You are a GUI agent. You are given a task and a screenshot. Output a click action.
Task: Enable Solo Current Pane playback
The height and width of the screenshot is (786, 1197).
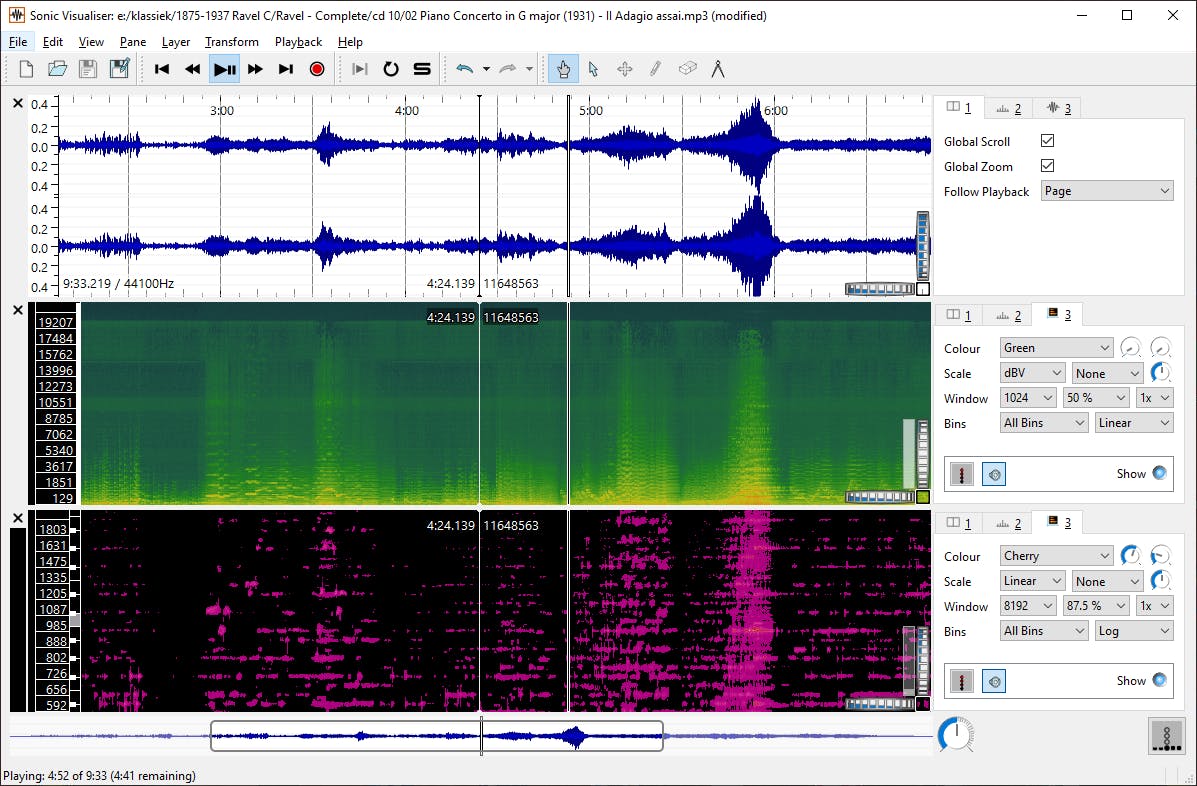coord(421,69)
